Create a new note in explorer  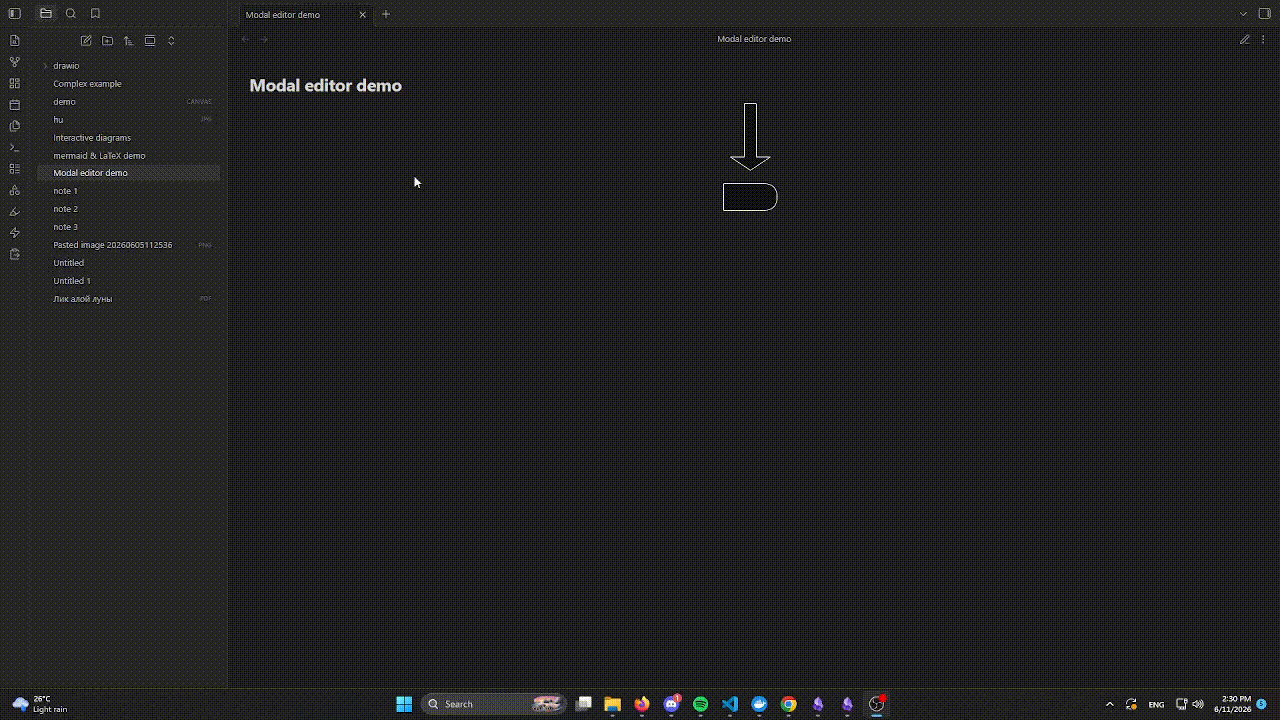pyautogui.click(x=86, y=41)
